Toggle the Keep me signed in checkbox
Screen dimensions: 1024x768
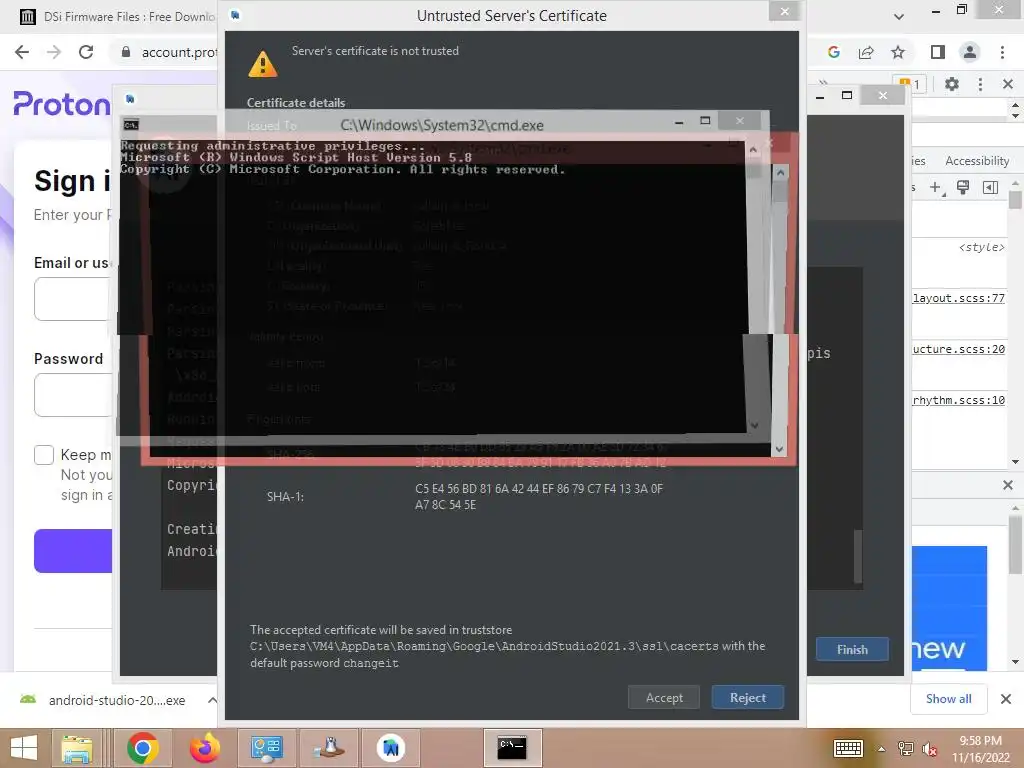pos(44,455)
